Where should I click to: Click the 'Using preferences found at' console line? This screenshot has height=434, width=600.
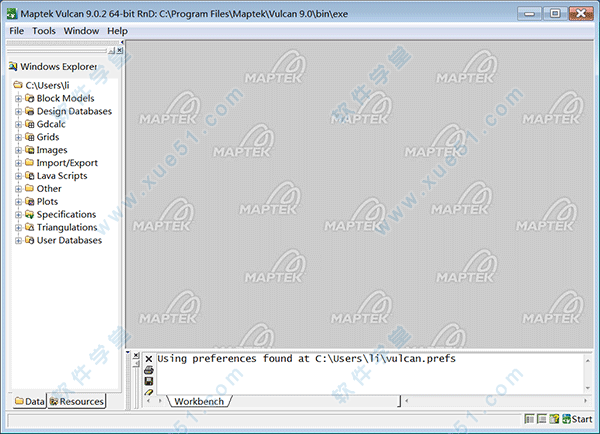click(x=306, y=359)
